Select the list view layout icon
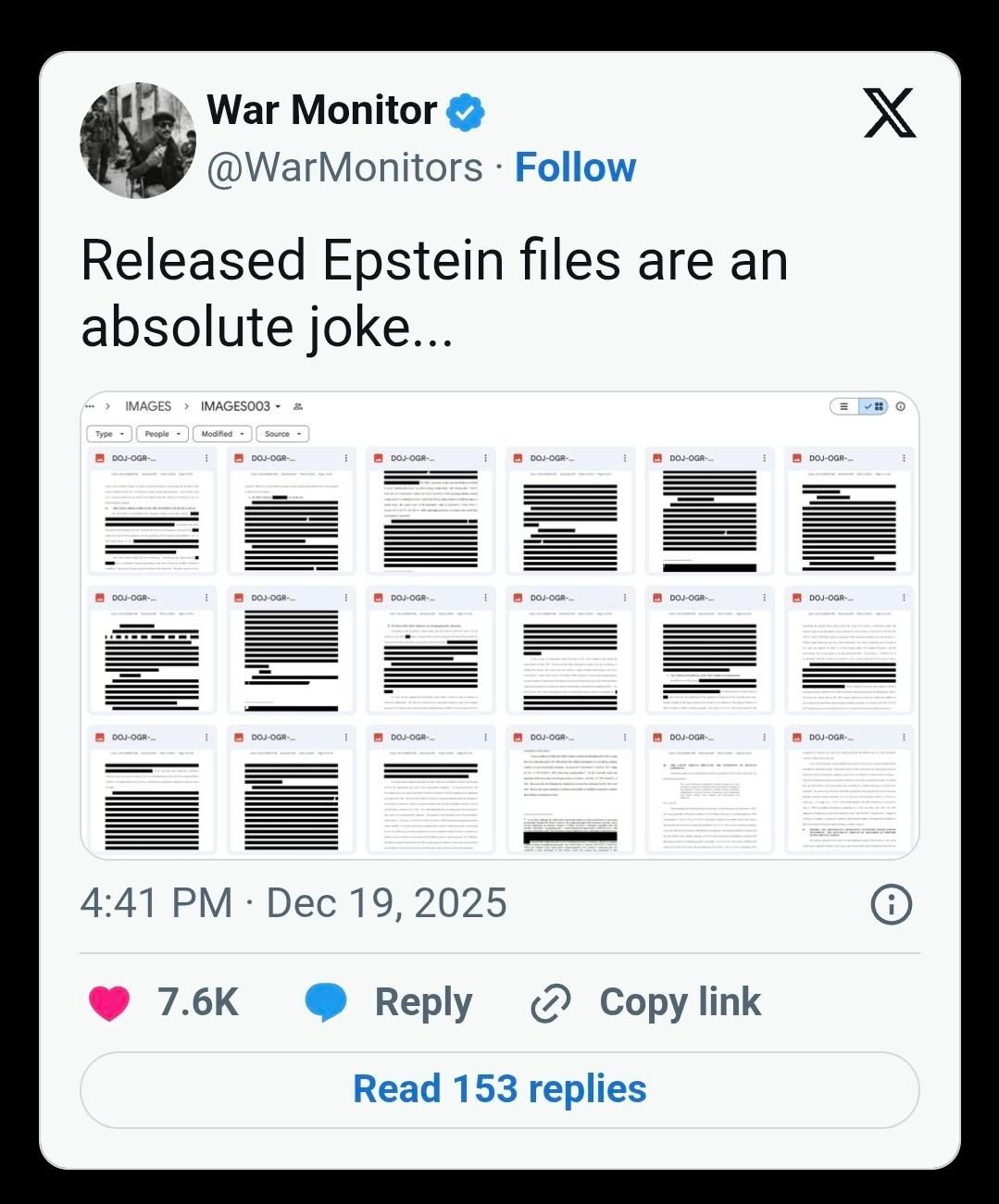Viewport: 999px width, 1204px height. click(844, 406)
